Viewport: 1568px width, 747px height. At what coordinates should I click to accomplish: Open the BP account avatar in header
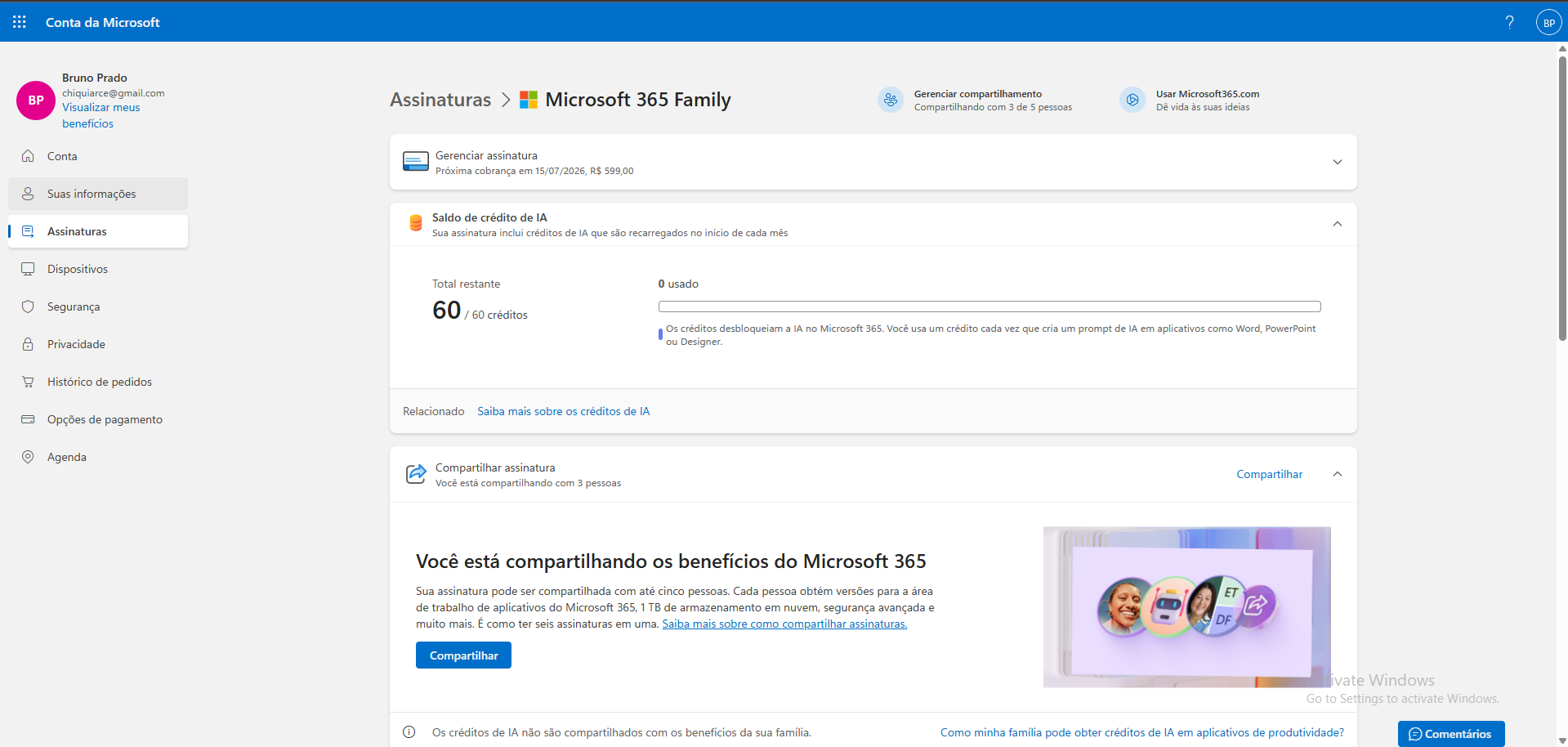1548,22
